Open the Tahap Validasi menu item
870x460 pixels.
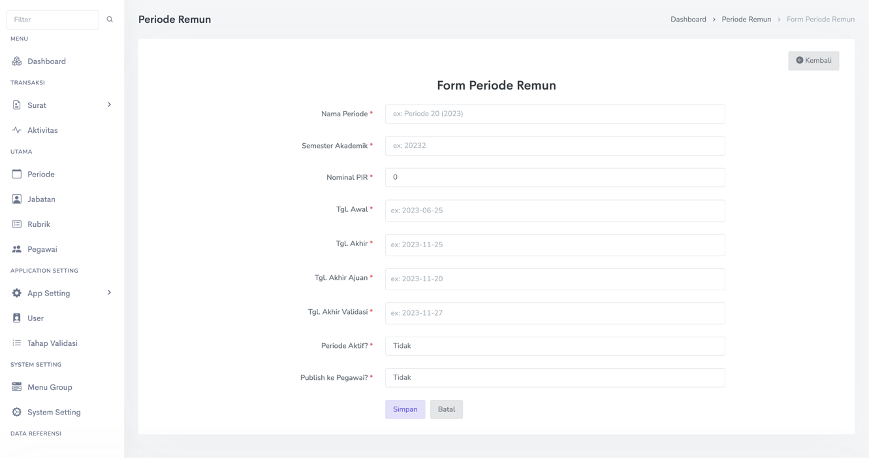[x=52, y=343]
